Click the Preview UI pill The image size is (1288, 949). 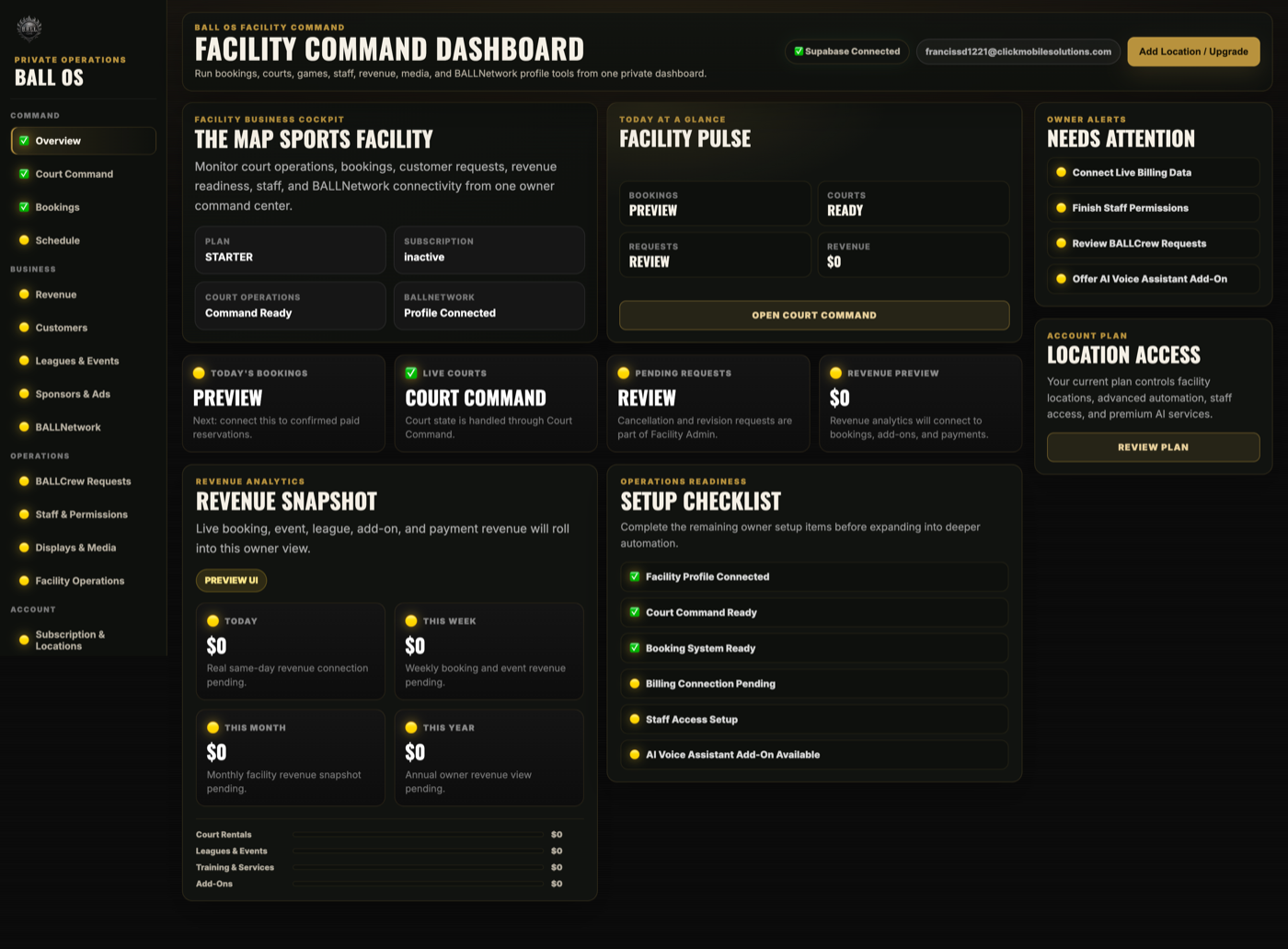pos(231,580)
